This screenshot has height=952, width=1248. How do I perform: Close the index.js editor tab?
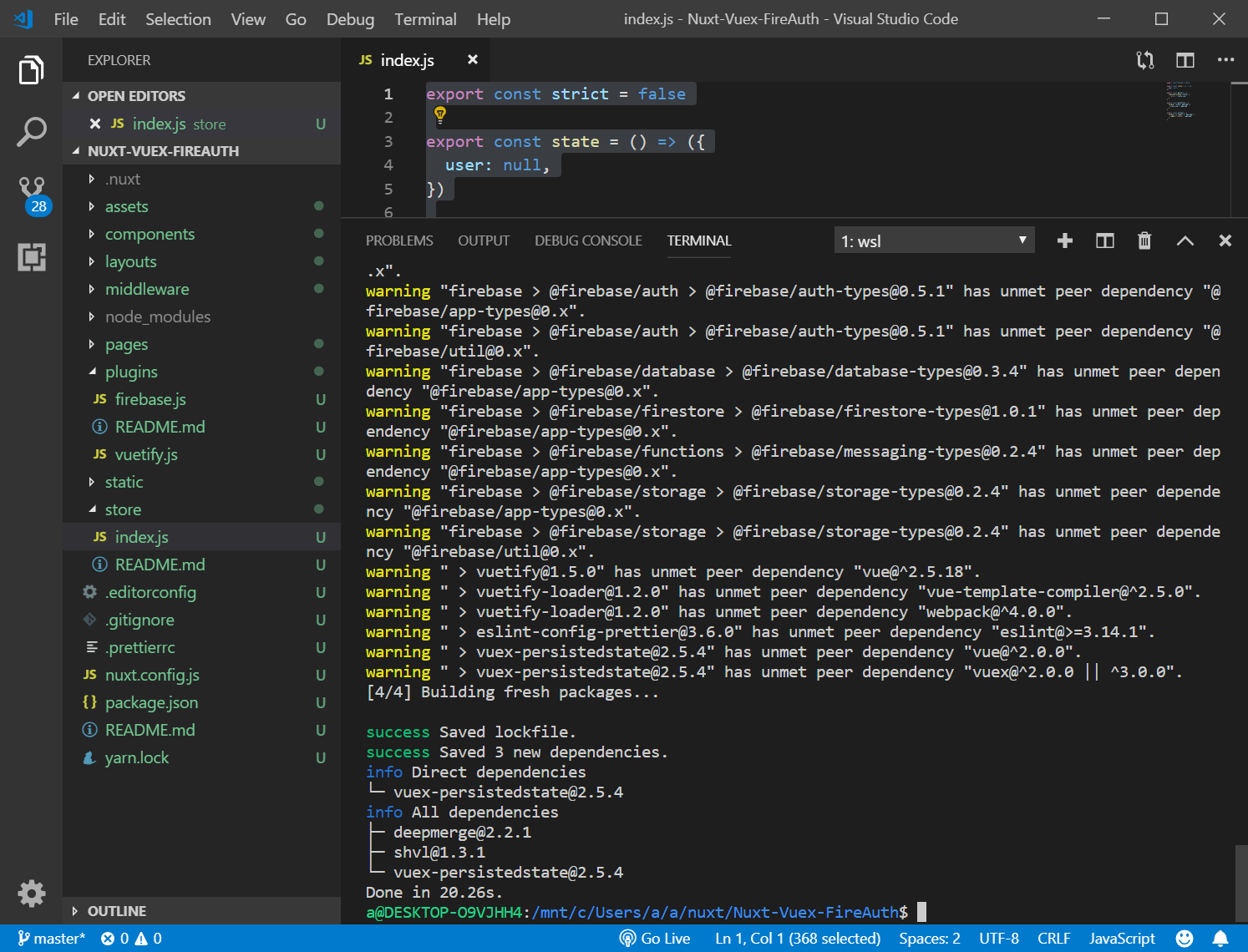click(x=472, y=59)
